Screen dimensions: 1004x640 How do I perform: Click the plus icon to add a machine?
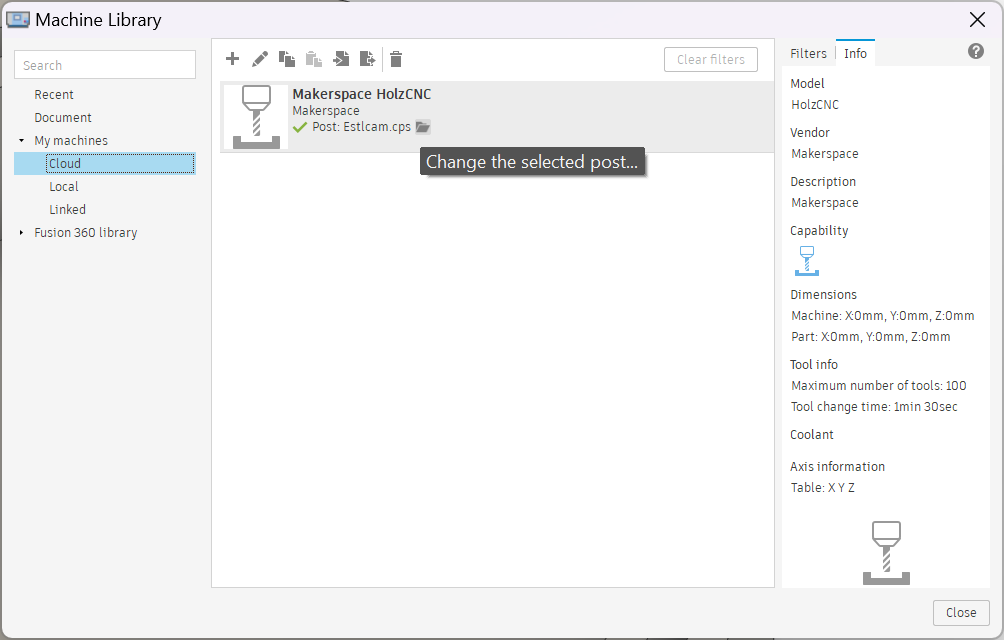pos(233,59)
